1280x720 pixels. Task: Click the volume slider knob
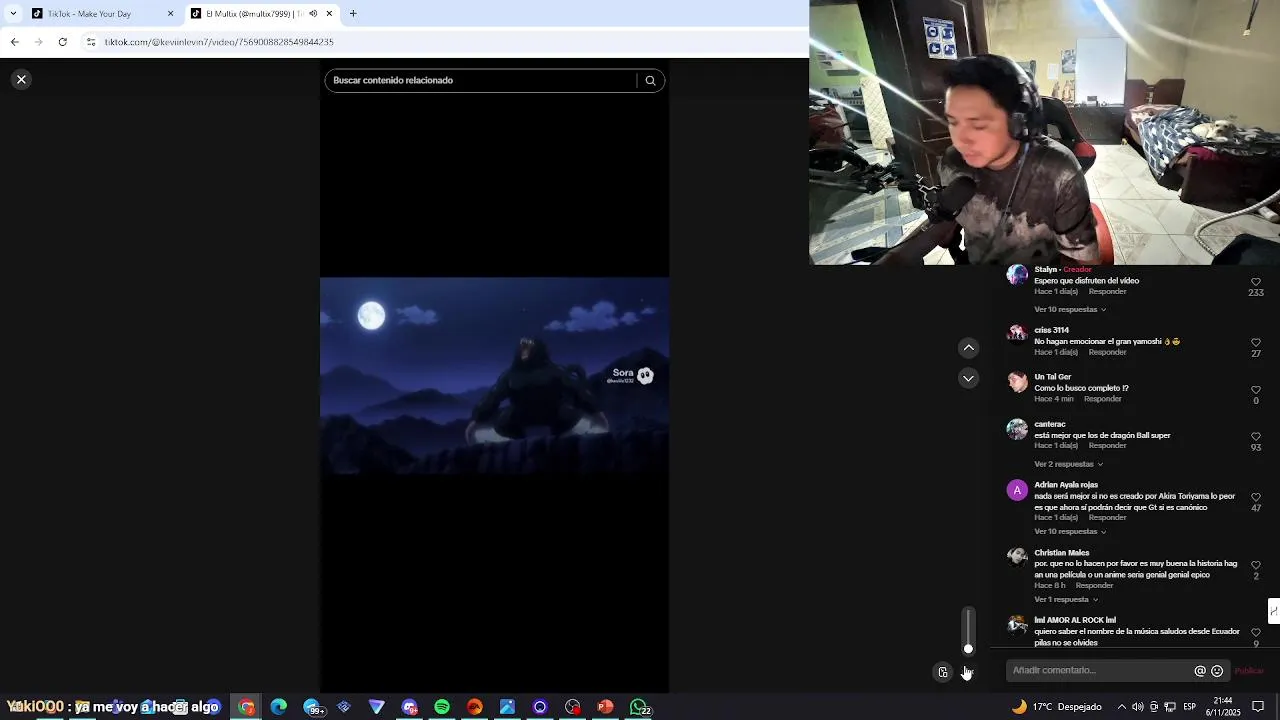pyautogui.click(x=968, y=649)
